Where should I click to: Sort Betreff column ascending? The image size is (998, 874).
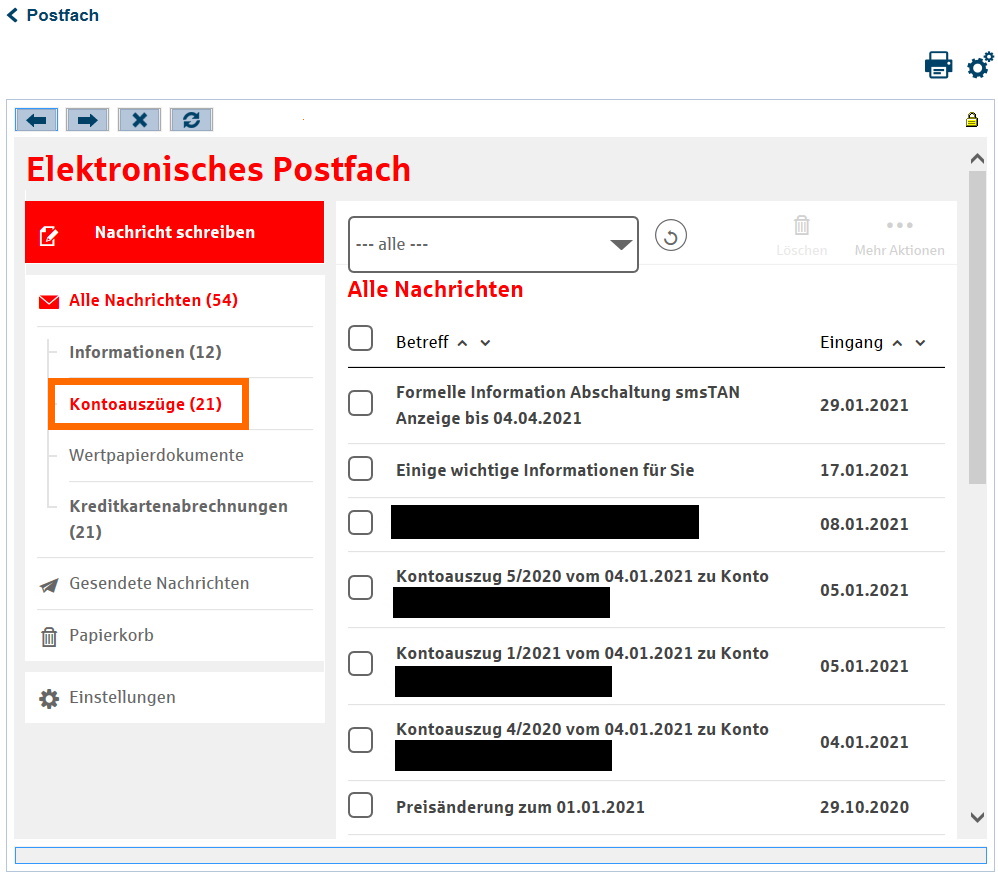pyautogui.click(x=462, y=343)
